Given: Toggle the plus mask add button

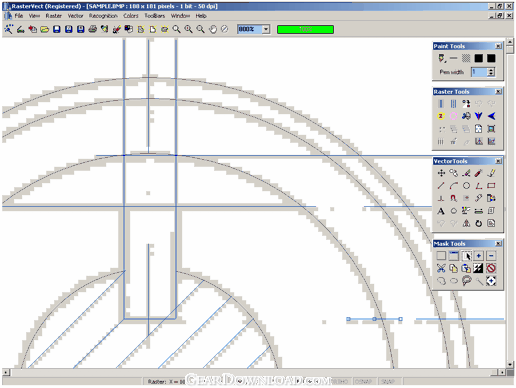Looking at the screenshot, I should 479,256.
